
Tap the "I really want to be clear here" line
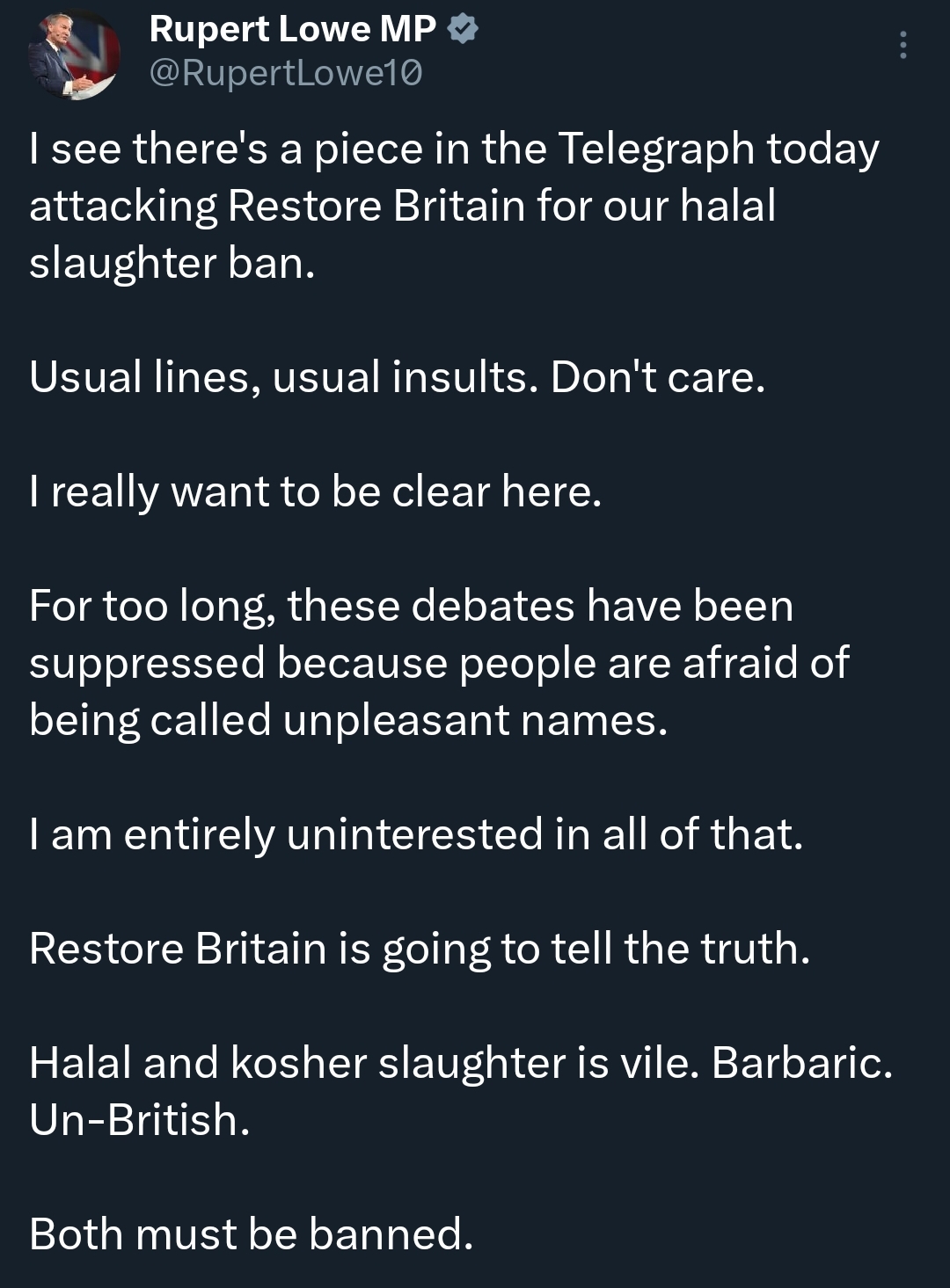(315, 491)
